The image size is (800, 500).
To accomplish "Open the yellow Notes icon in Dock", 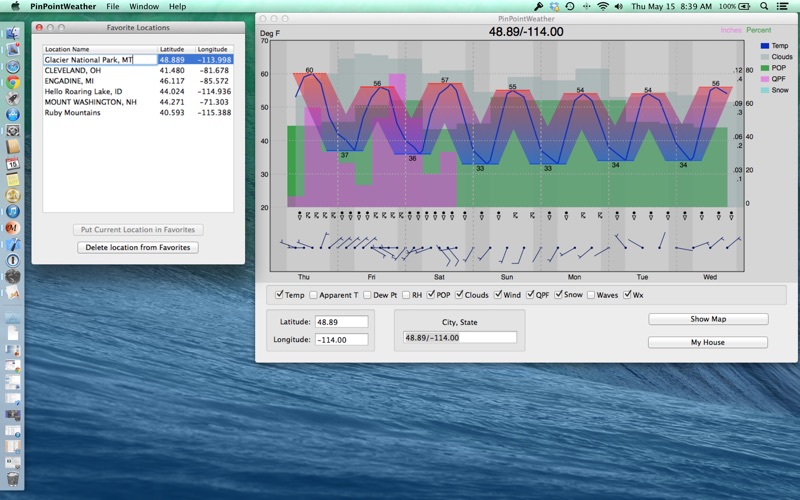I will (13, 179).
